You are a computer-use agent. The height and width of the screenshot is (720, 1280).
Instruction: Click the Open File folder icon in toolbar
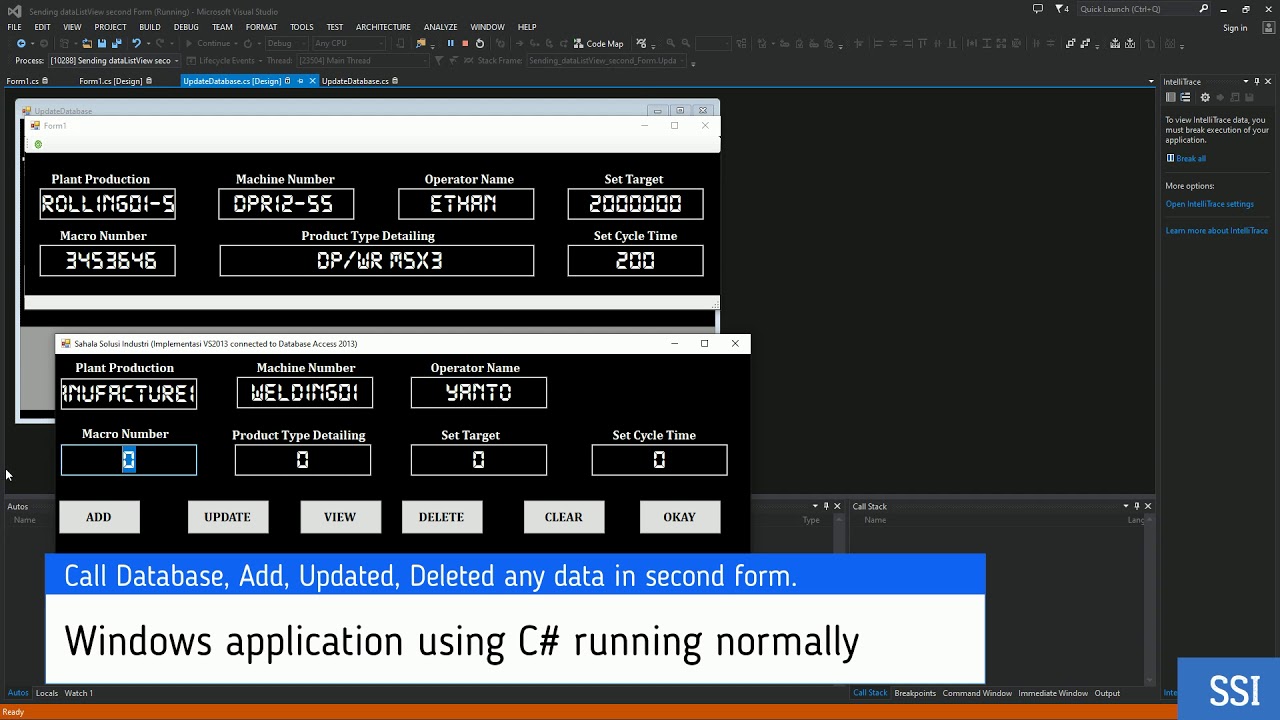pyautogui.click(x=87, y=43)
